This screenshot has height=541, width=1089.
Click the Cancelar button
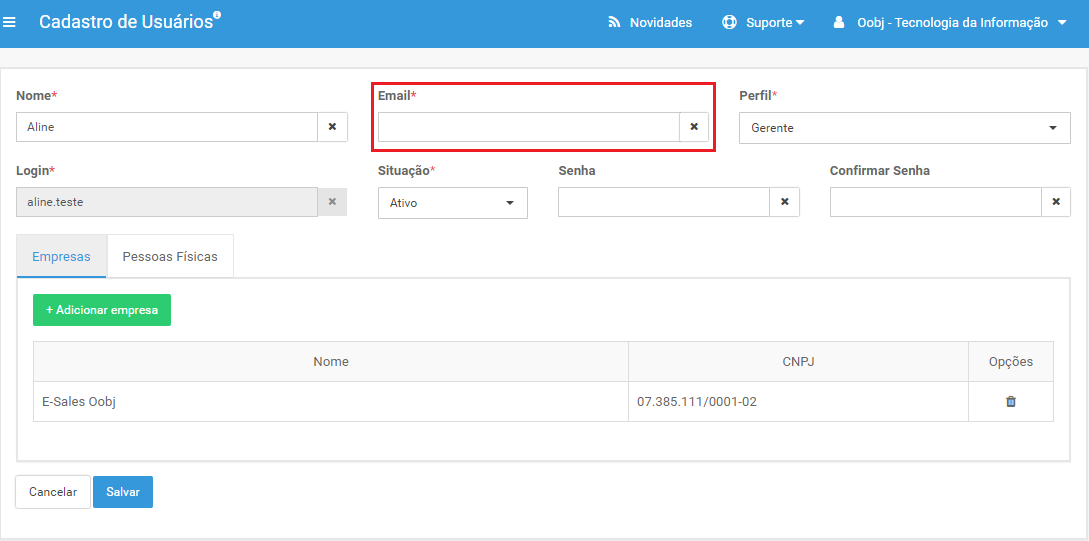tap(53, 492)
